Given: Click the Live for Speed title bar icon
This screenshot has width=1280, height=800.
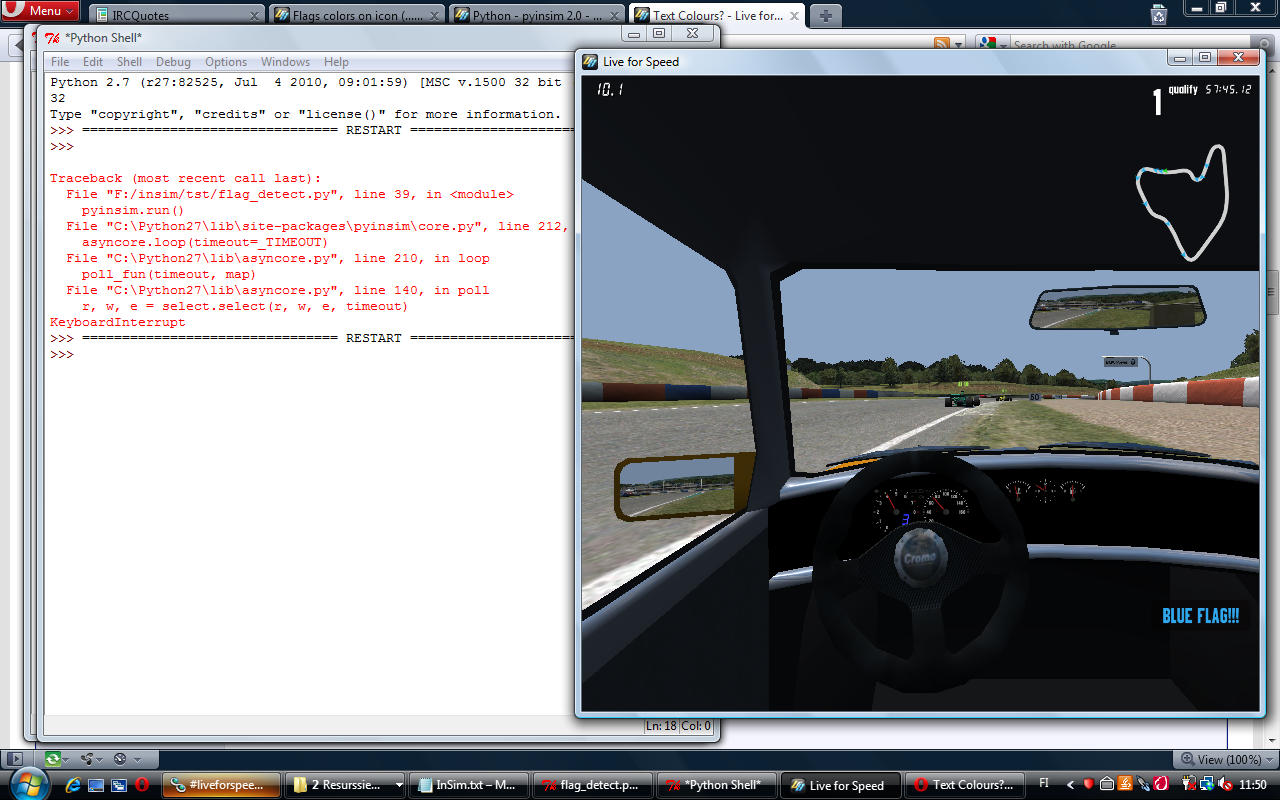Looking at the screenshot, I should tap(590, 61).
